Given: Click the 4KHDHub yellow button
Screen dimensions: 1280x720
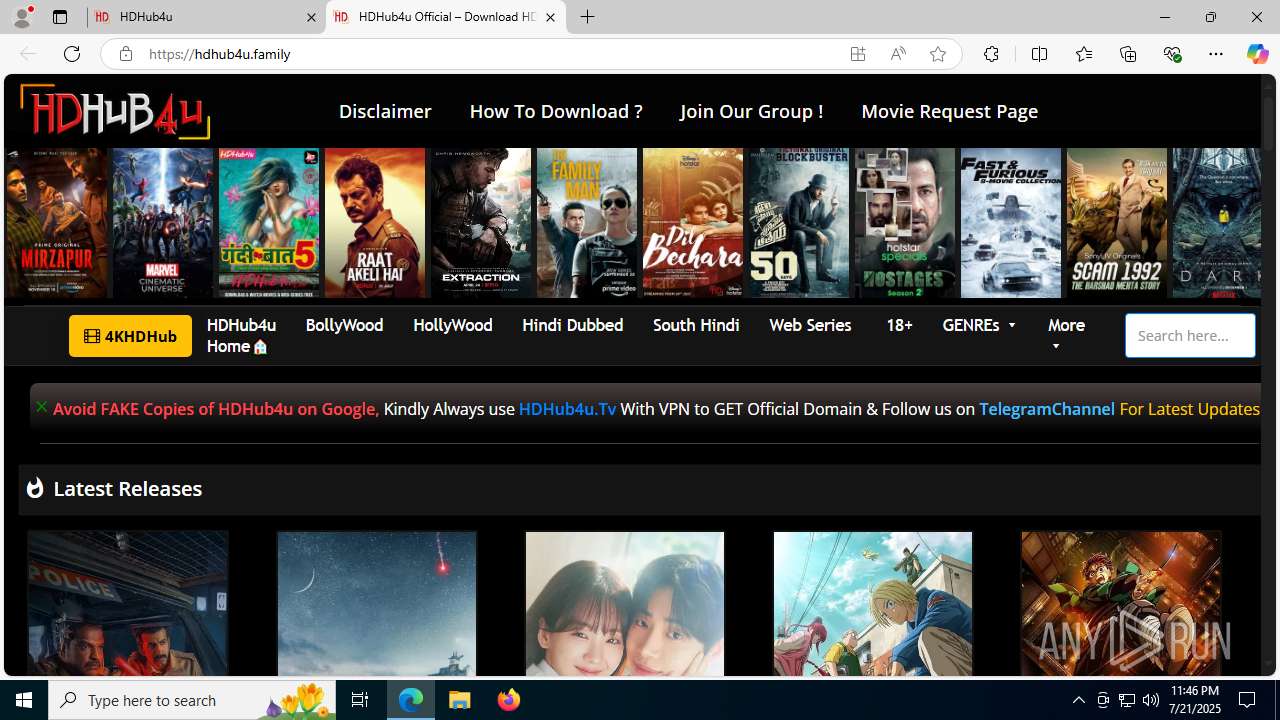Looking at the screenshot, I should pos(130,336).
